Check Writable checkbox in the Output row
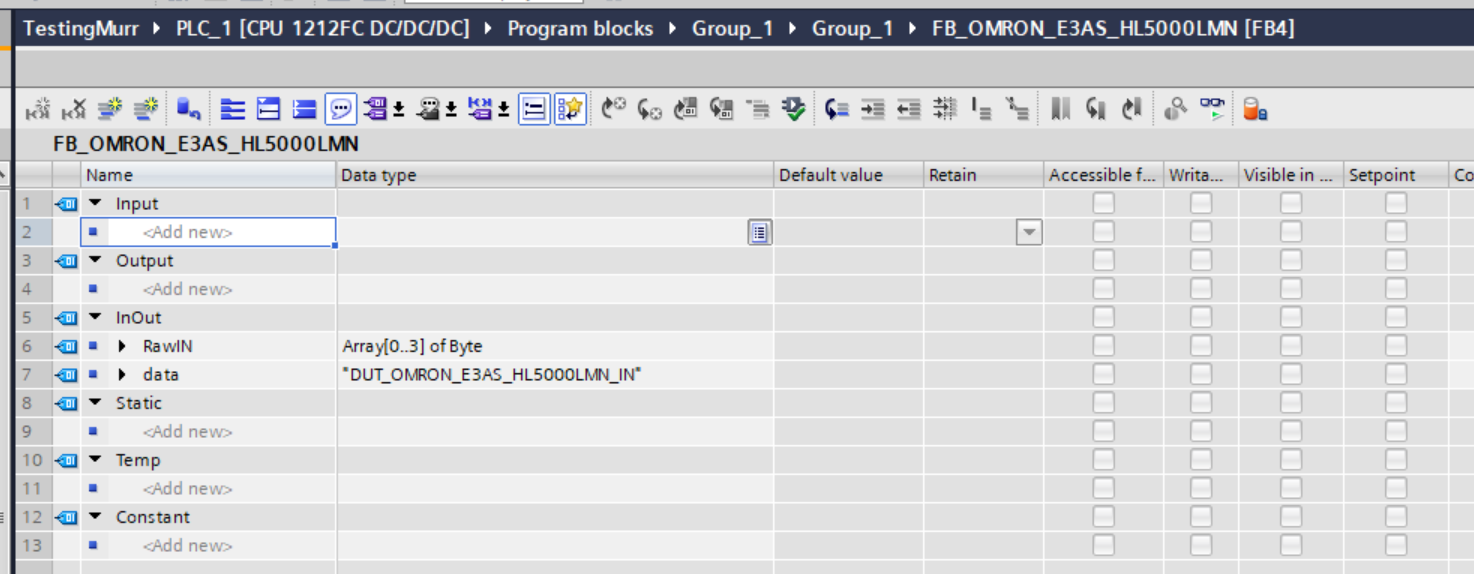The image size is (1474, 574). tap(1201, 260)
